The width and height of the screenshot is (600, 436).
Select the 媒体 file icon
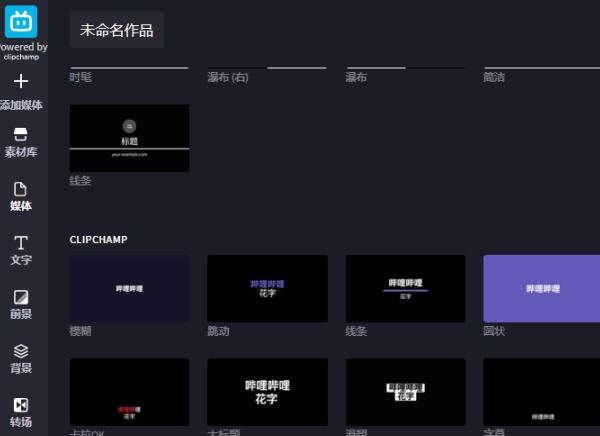tap(21, 189)
